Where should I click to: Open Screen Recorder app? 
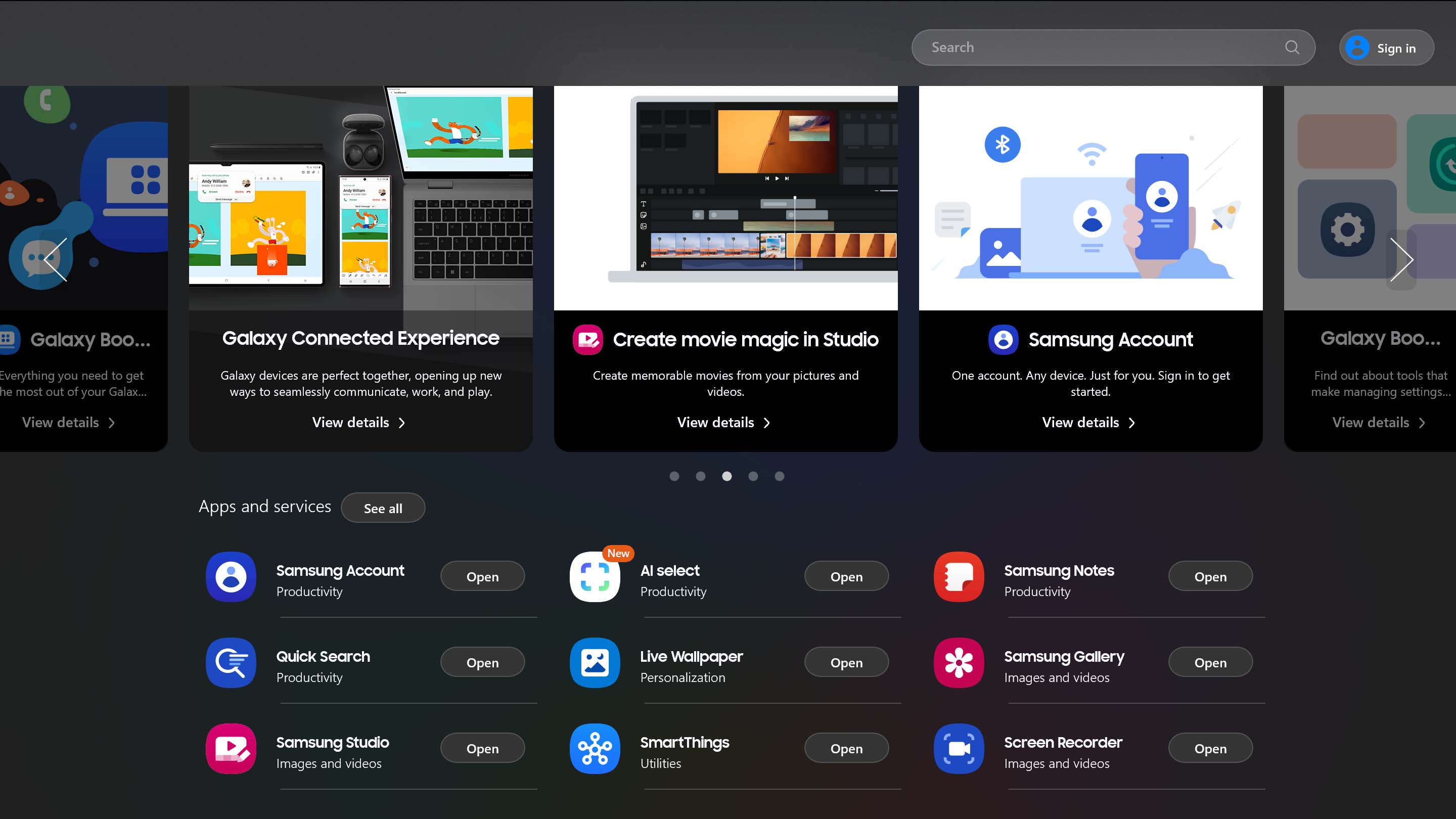pos(1210,748)
